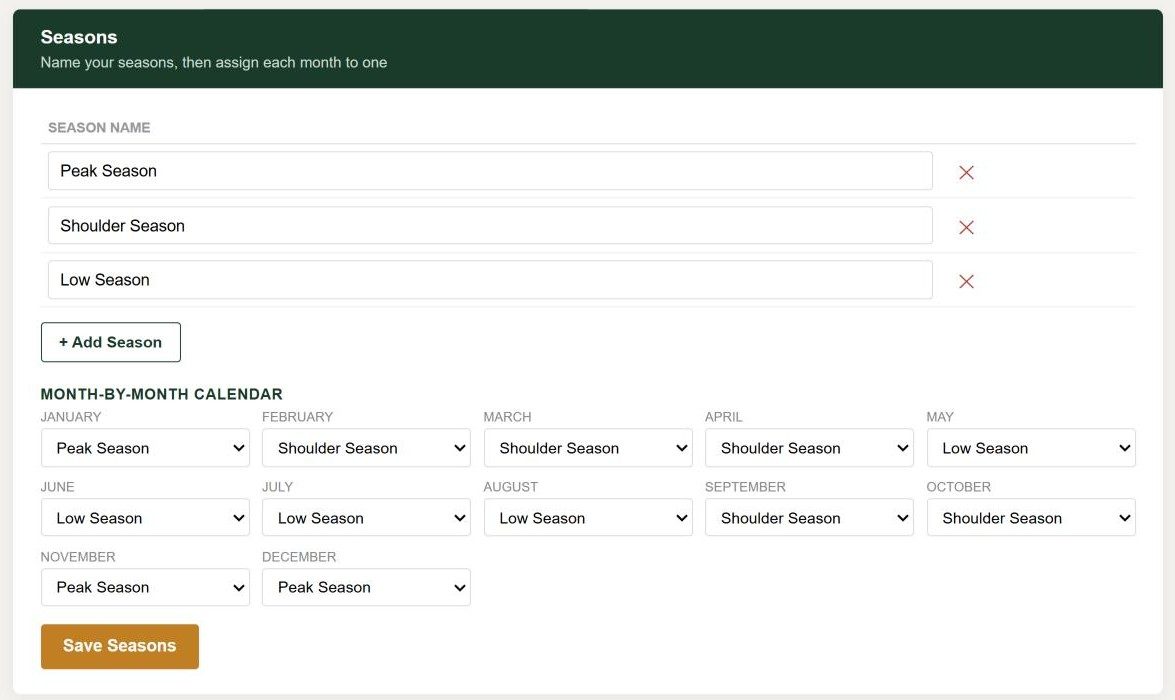Image resolution: width=1175 pixels, height=700 pixels.
Task: Expand the November season selector
Action: [145, 587]
